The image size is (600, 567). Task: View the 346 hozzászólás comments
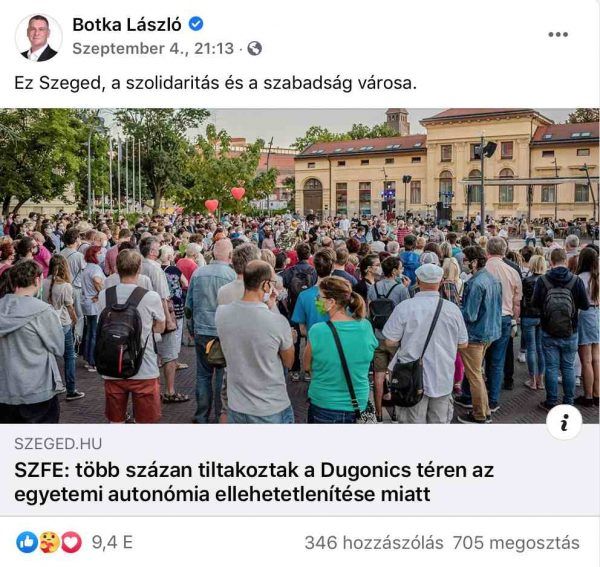point(374,543)
